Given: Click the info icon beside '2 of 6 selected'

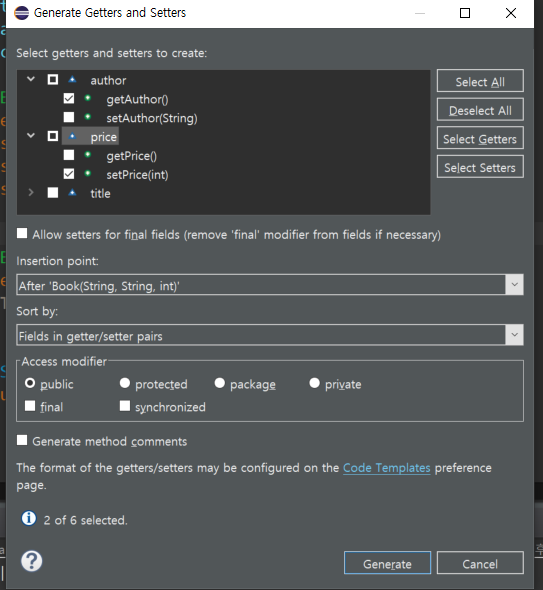Looking at the screenshot, I should [29, 518].
